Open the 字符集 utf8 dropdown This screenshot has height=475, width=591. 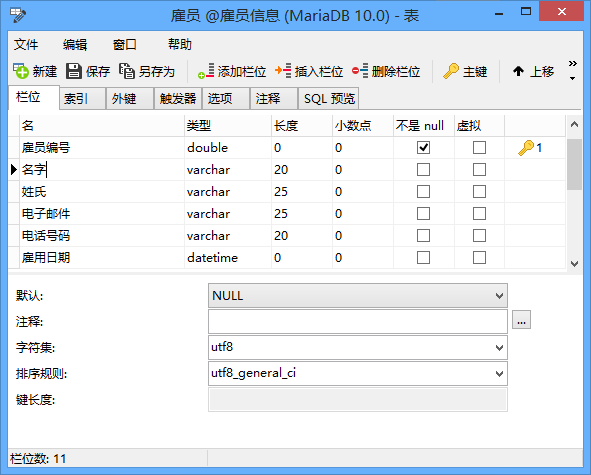[x=358, y=348]
